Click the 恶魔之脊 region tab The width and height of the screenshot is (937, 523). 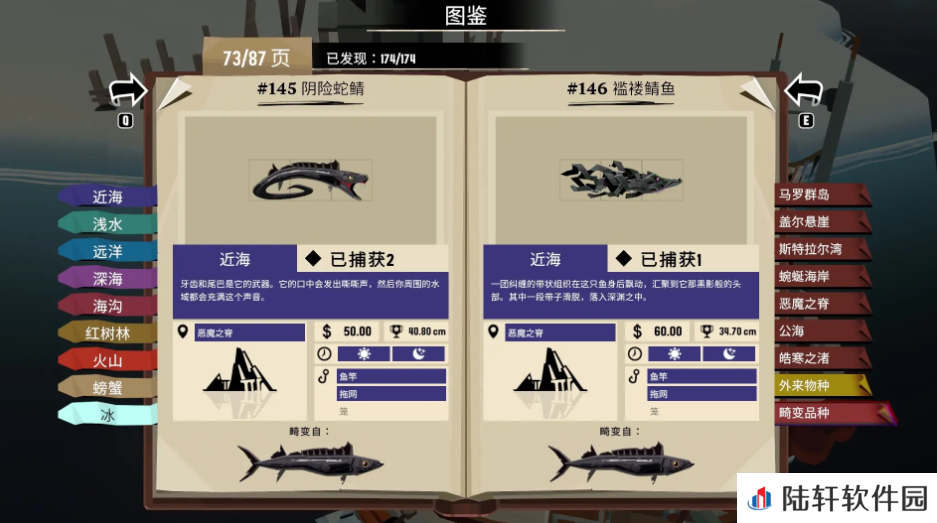(822, 304)
